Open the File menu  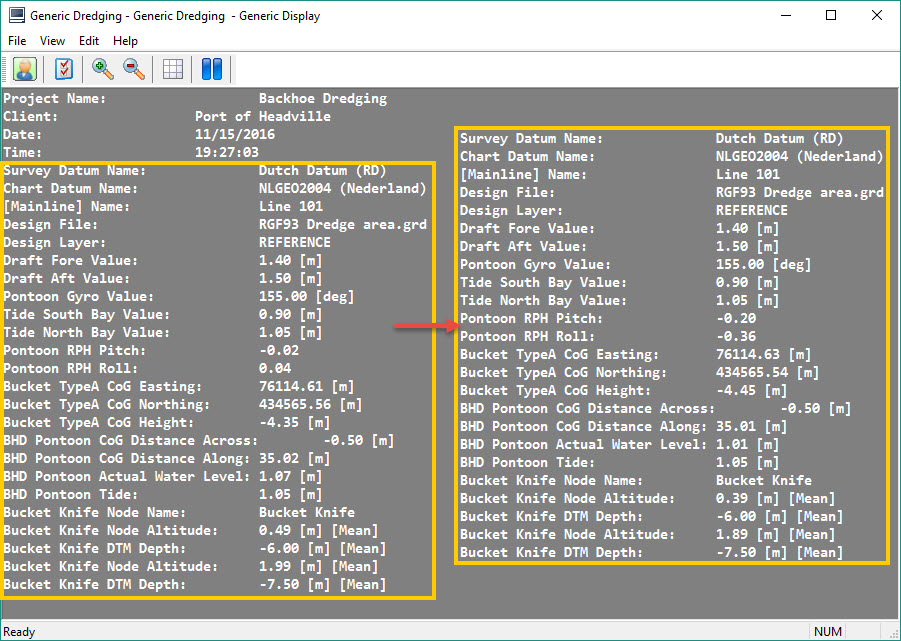click(x=18, y=41)
